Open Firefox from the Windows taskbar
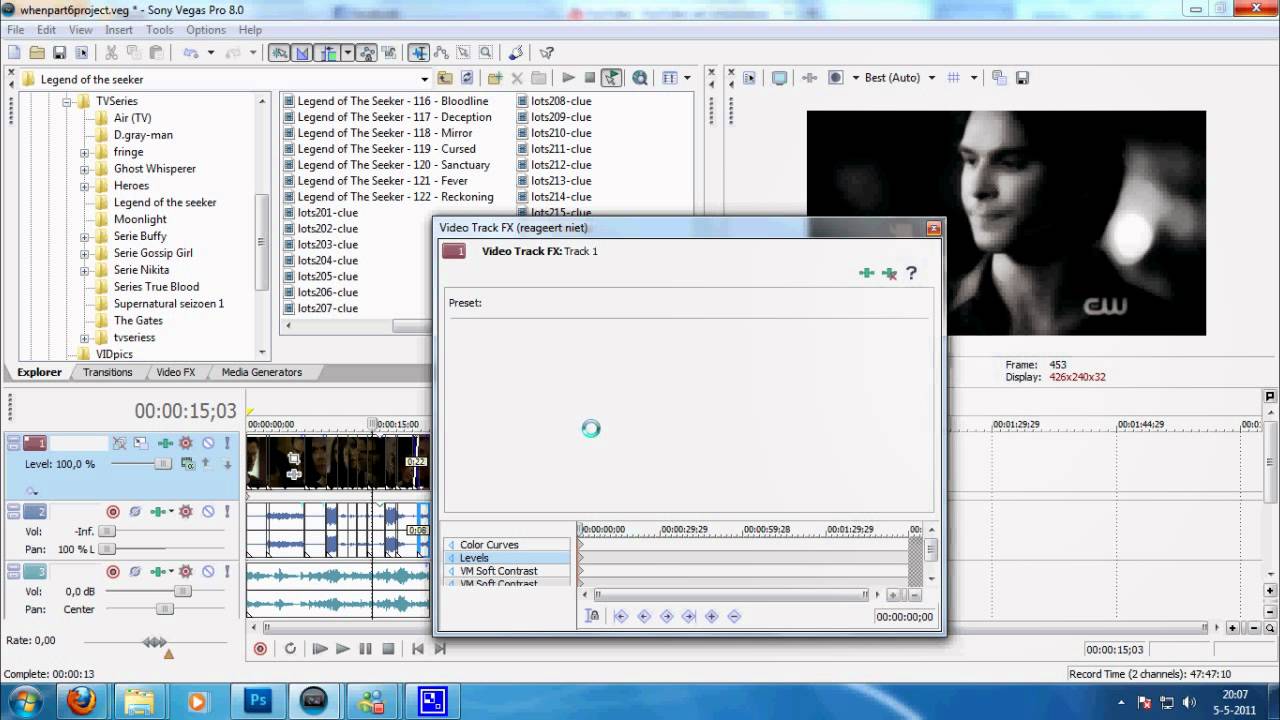Viewport: 1280px width, 720px height. (x=82, y=701)
